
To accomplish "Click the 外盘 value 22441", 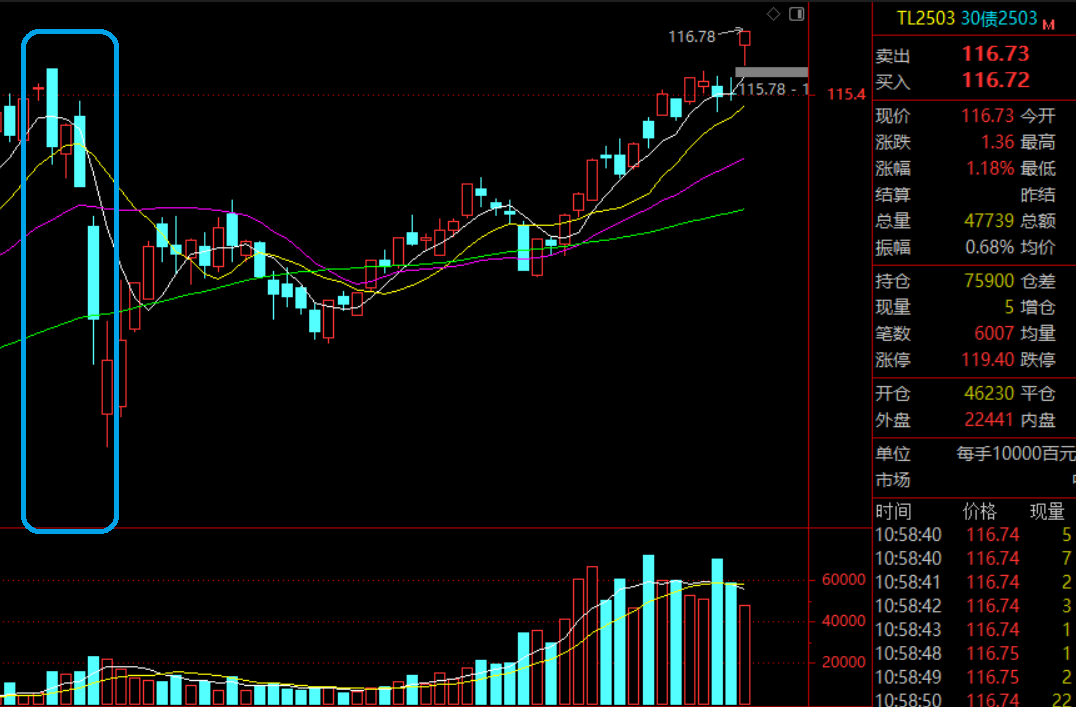I will [x=989, y=419].
